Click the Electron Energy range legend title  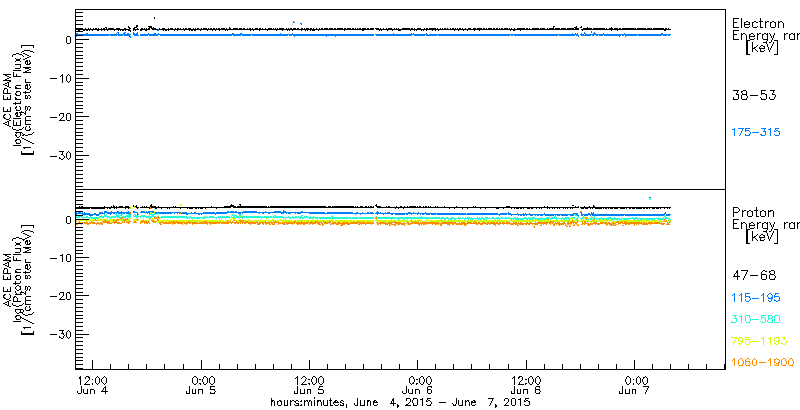click(x=765, y=36)
